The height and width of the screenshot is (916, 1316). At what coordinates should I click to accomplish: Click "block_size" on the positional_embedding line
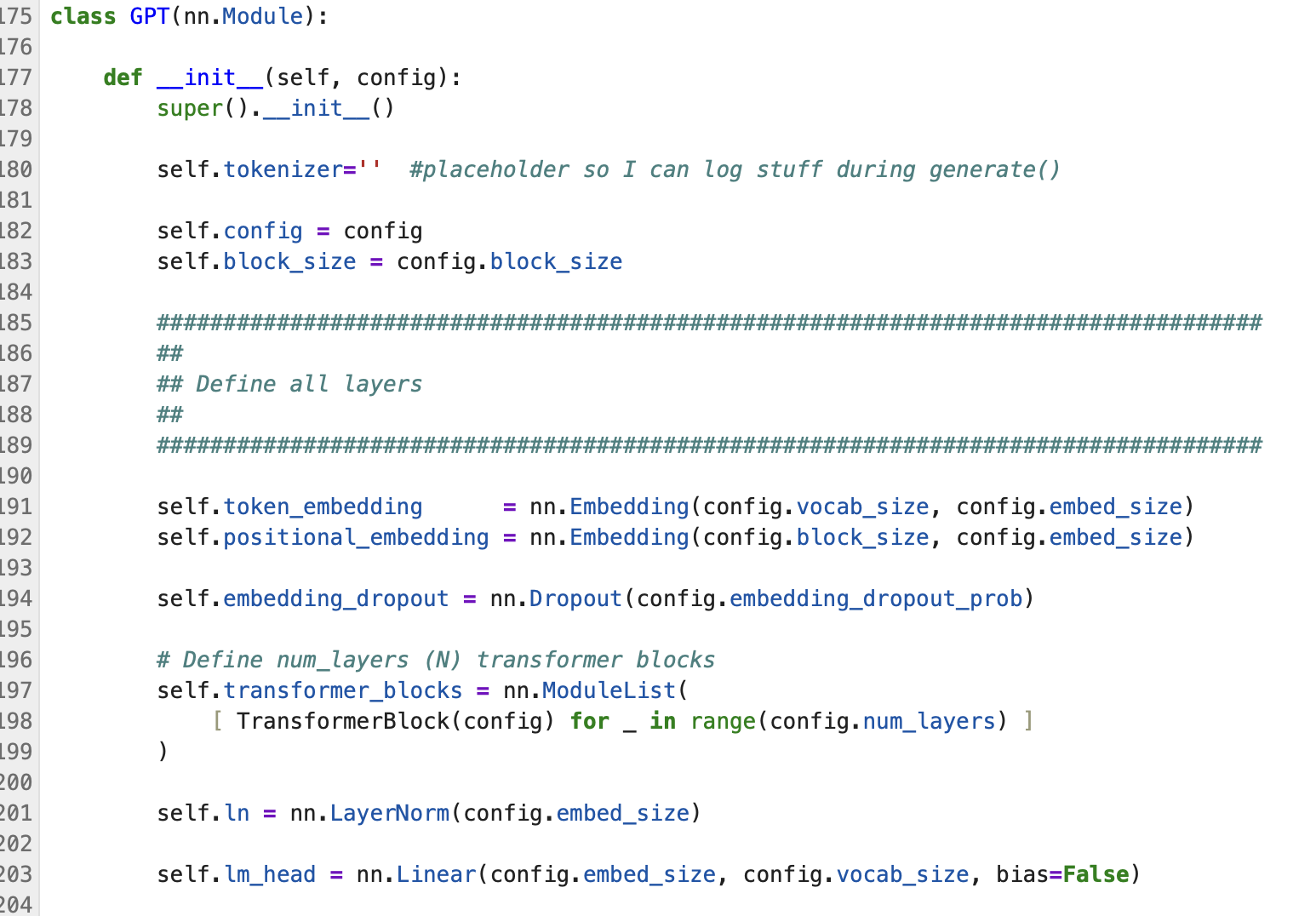pos(862,537)
